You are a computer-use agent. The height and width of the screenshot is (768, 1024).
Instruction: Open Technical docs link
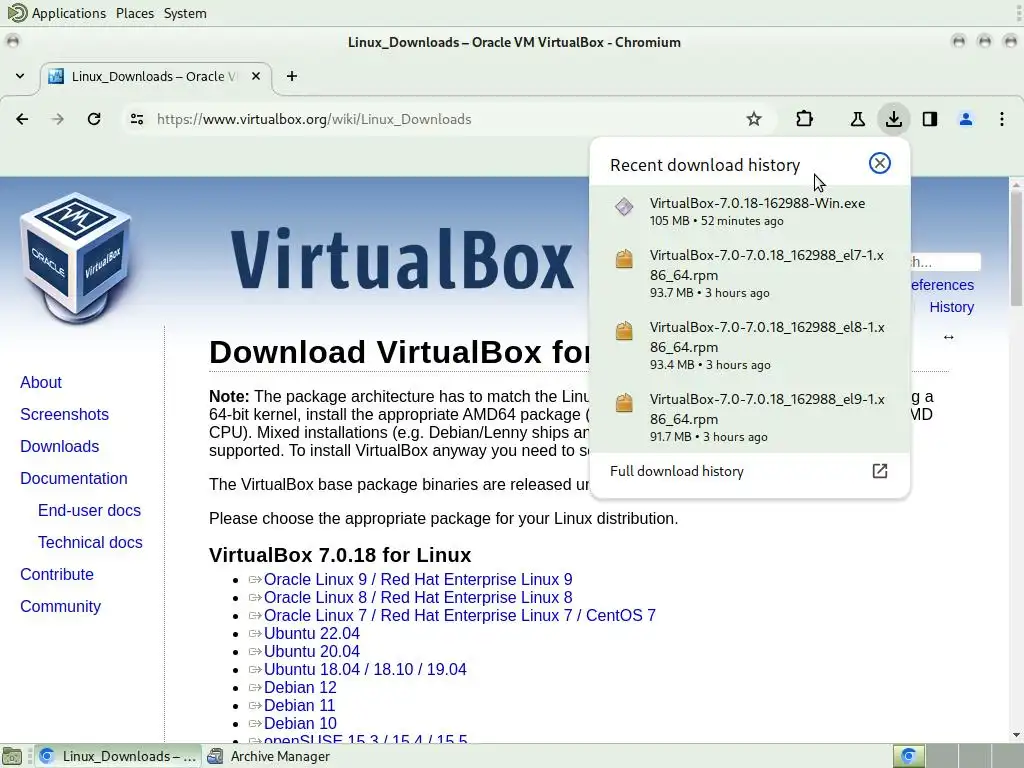tap(90, 542)
